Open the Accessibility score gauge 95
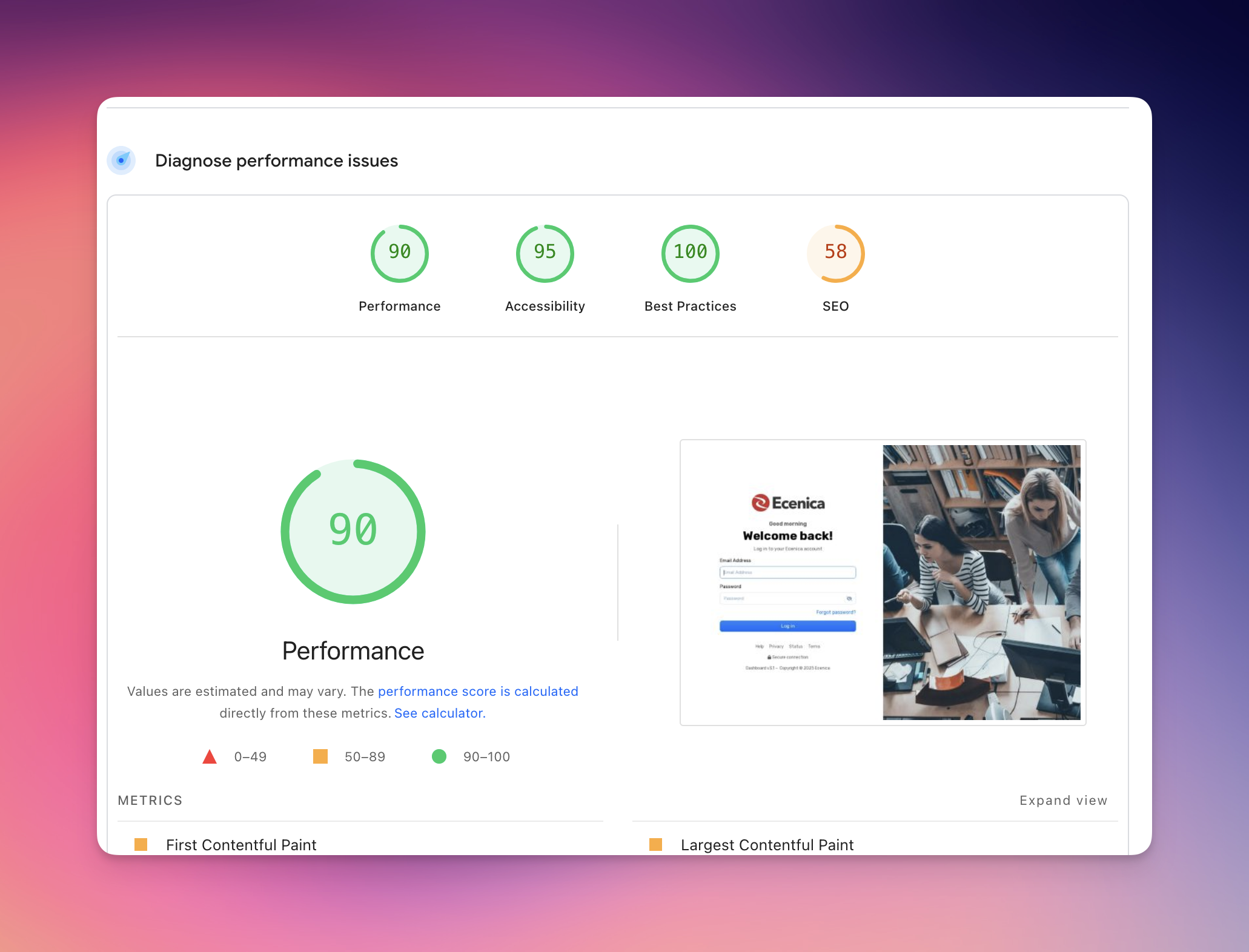 click(545, 253)
